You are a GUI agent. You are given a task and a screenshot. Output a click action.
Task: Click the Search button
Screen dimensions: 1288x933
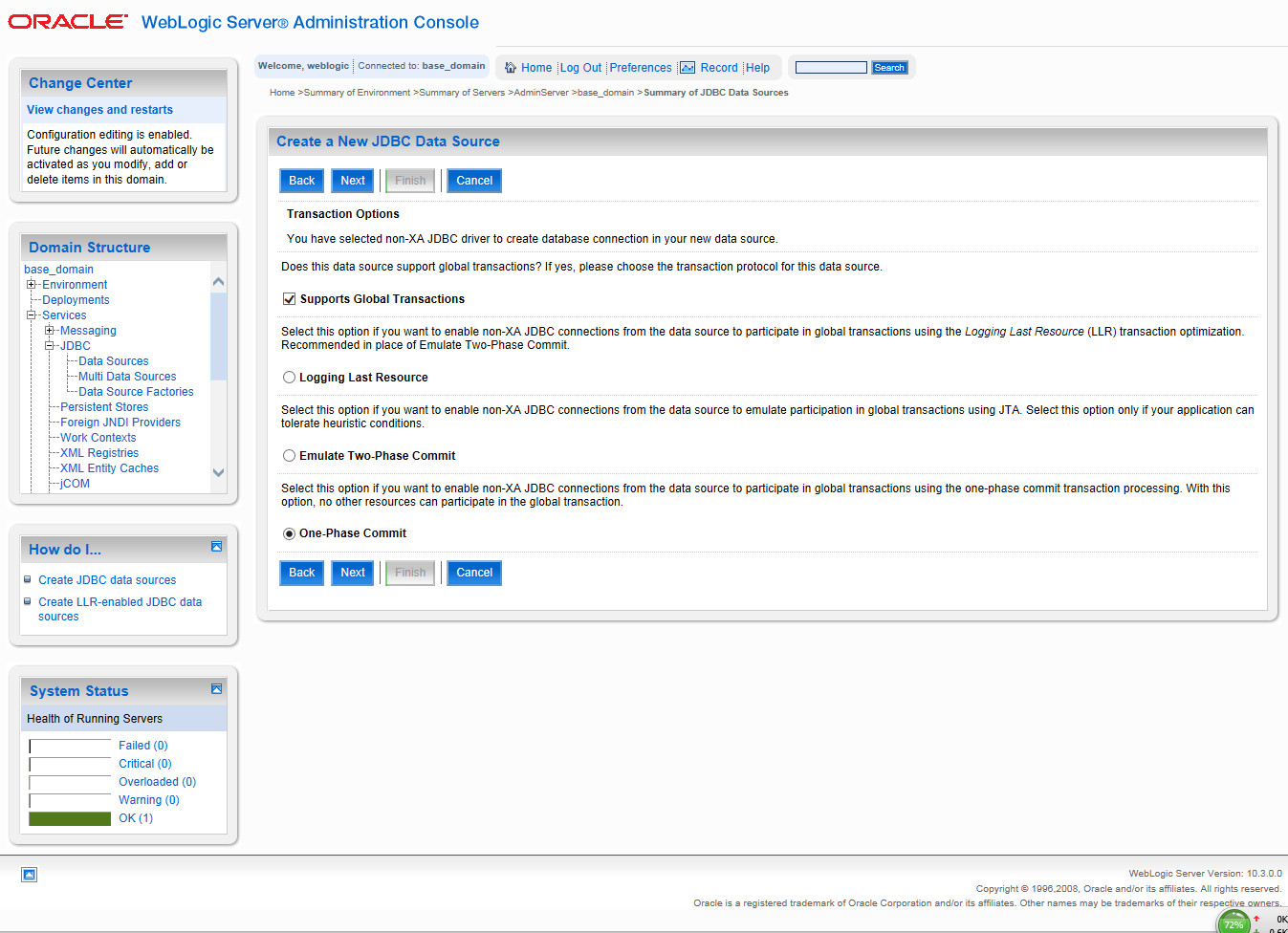click(889, 68)
